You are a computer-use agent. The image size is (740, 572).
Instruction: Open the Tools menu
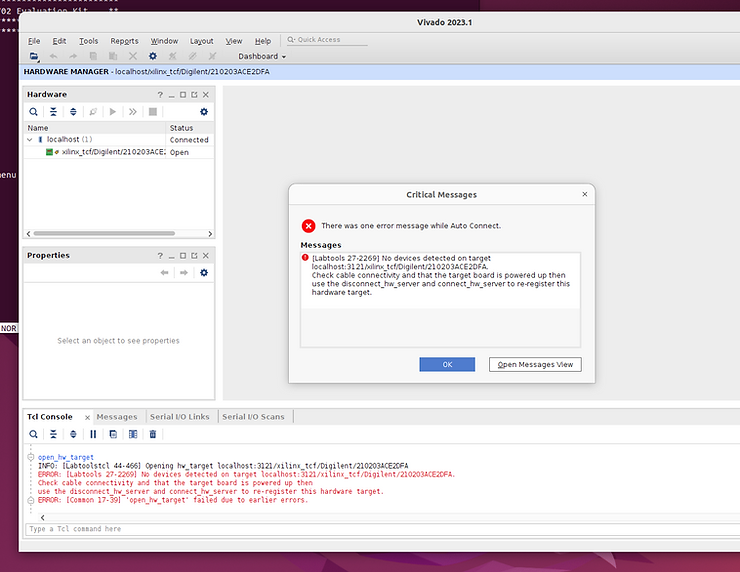click(x=89, y=41)
